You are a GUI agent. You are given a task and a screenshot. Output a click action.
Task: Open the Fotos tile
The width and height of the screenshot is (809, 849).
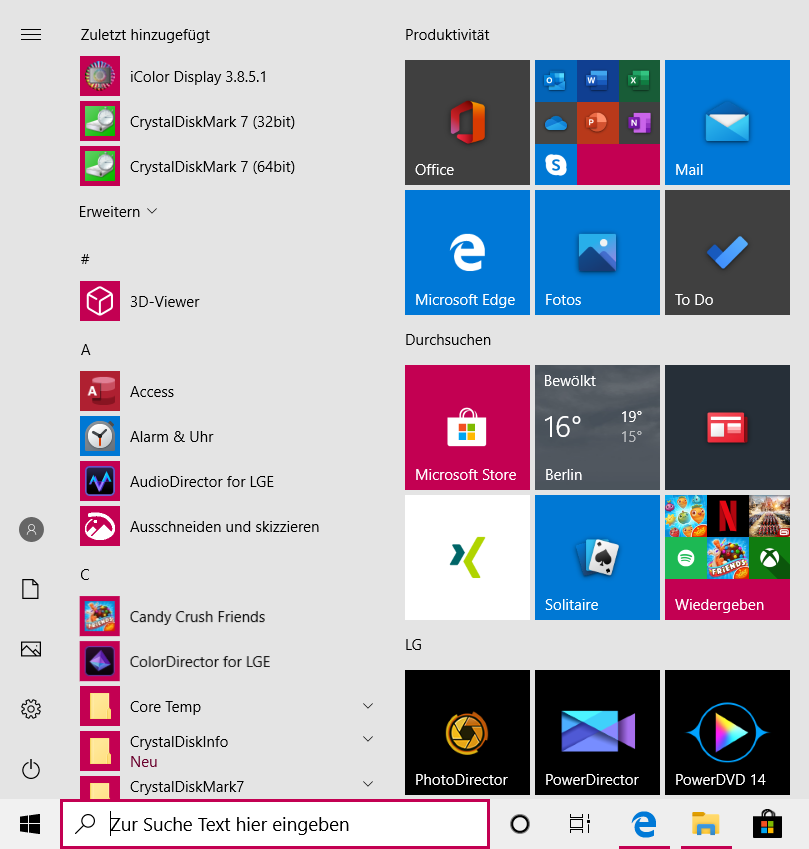[597, 252]
